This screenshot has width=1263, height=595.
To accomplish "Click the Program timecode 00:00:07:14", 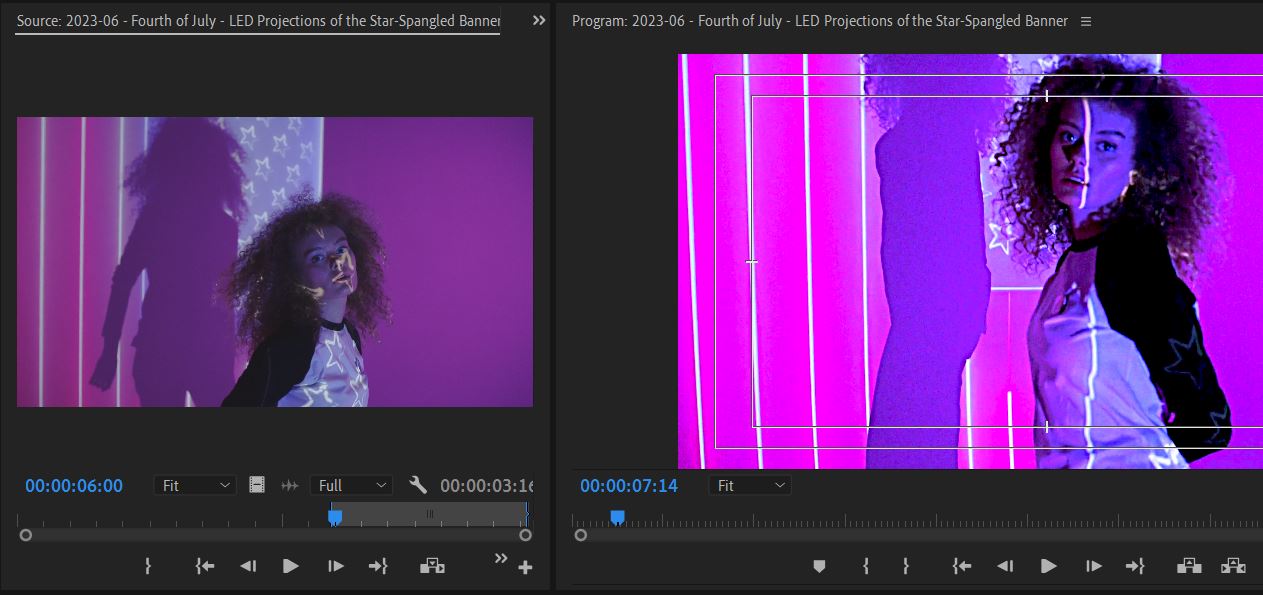I will click(x=629, y=486).
